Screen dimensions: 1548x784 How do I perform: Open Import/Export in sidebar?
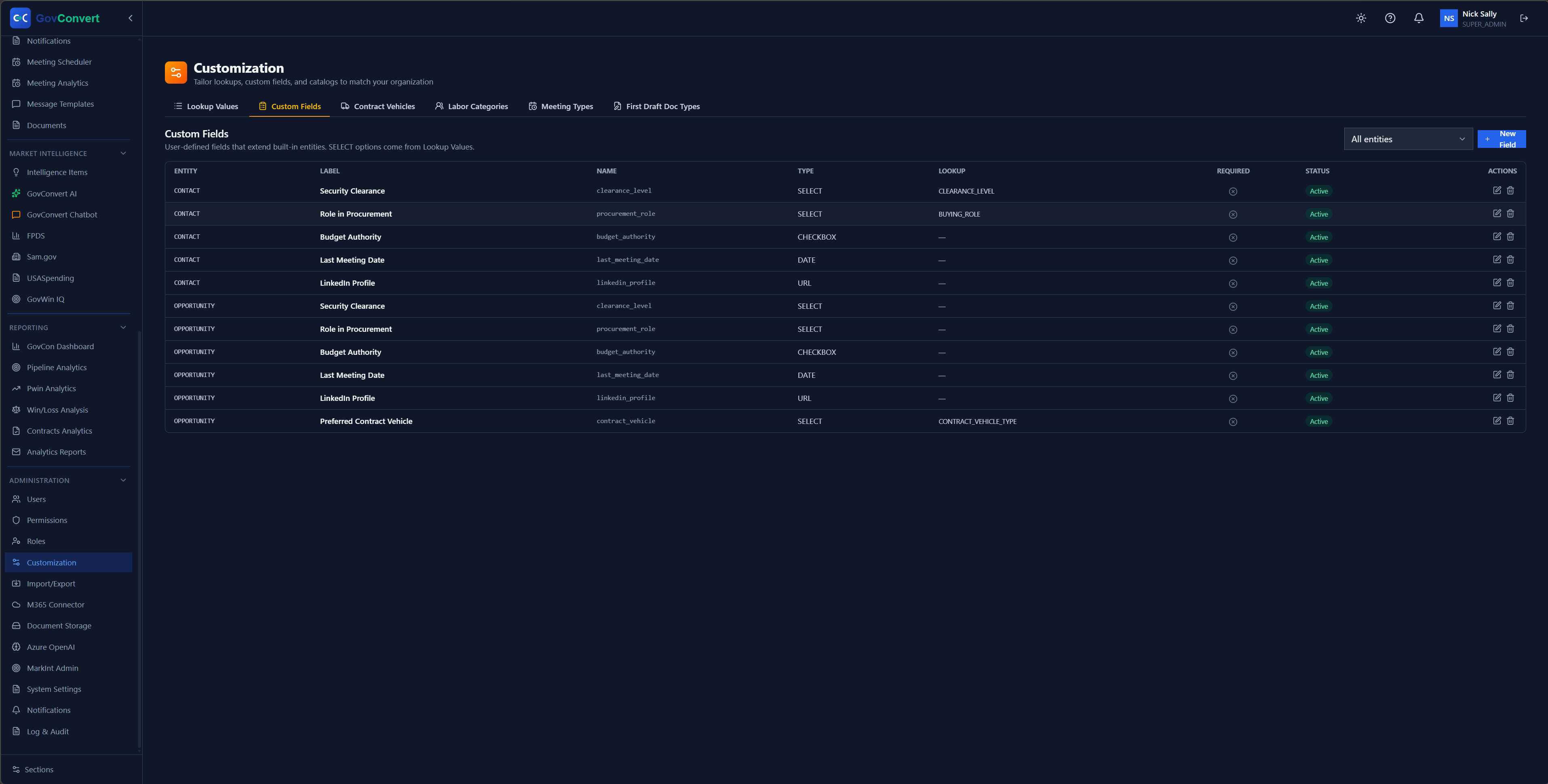coord(68,583)
